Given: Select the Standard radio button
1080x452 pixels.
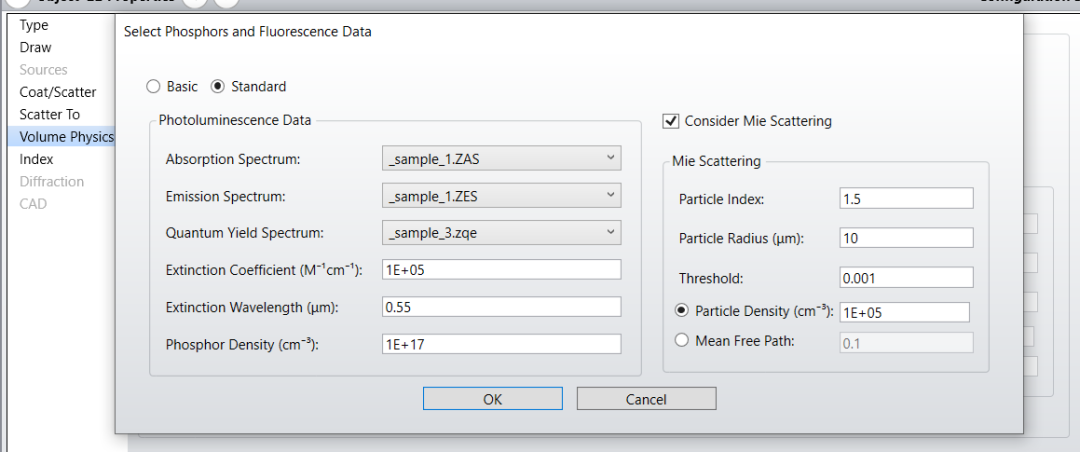Looking at the screenshot, I should point(218,87).
